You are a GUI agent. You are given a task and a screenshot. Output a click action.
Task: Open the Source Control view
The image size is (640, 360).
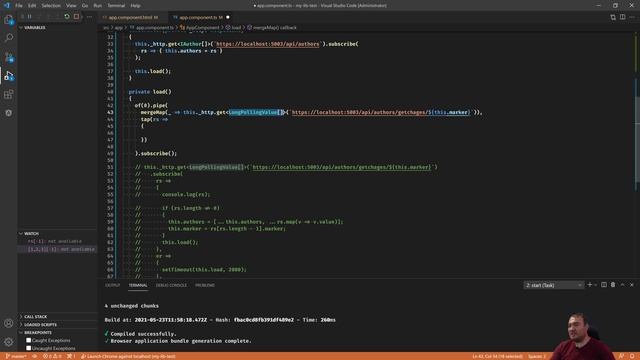(9, 57)
